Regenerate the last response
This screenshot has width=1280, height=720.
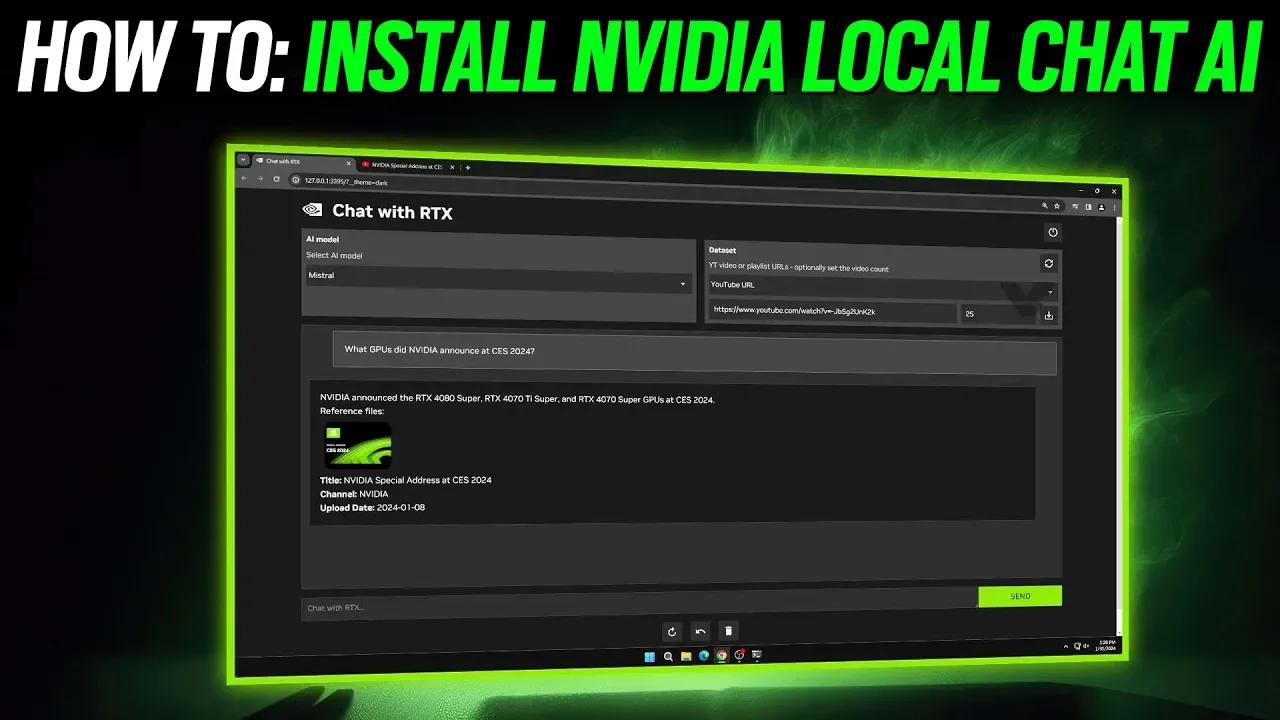671,632
